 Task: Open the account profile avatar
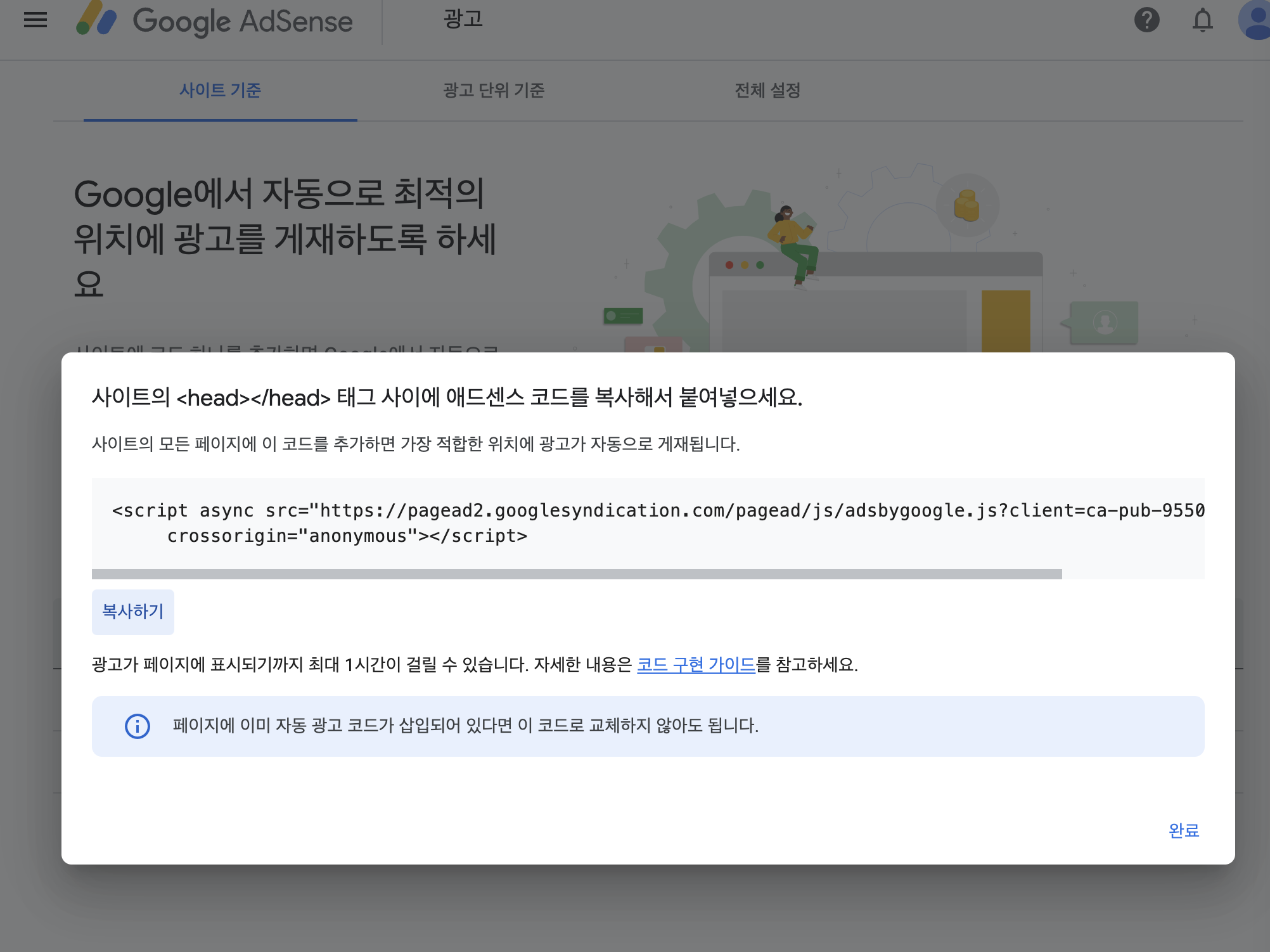(x=1255, y=20)
